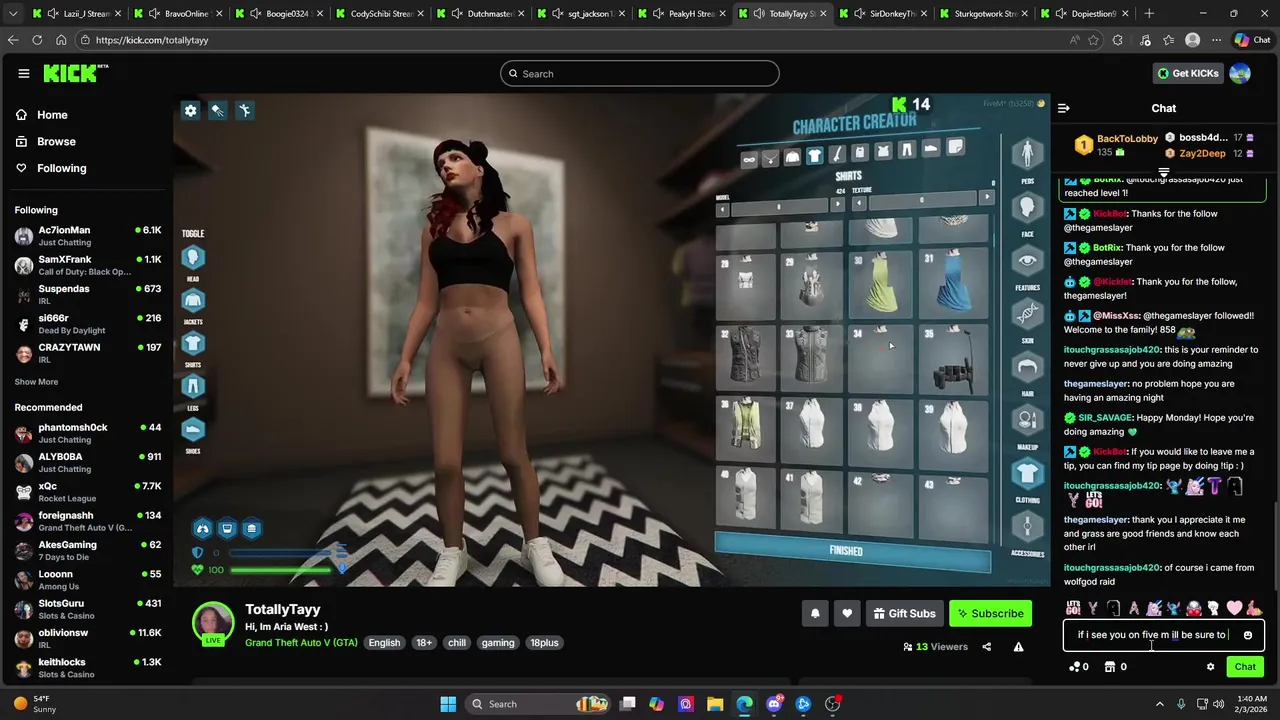The width and height of the screenshot is (1280, 720).
Task: Toggle the Legs clothing hexagon
Action: [x=193, y=386]
